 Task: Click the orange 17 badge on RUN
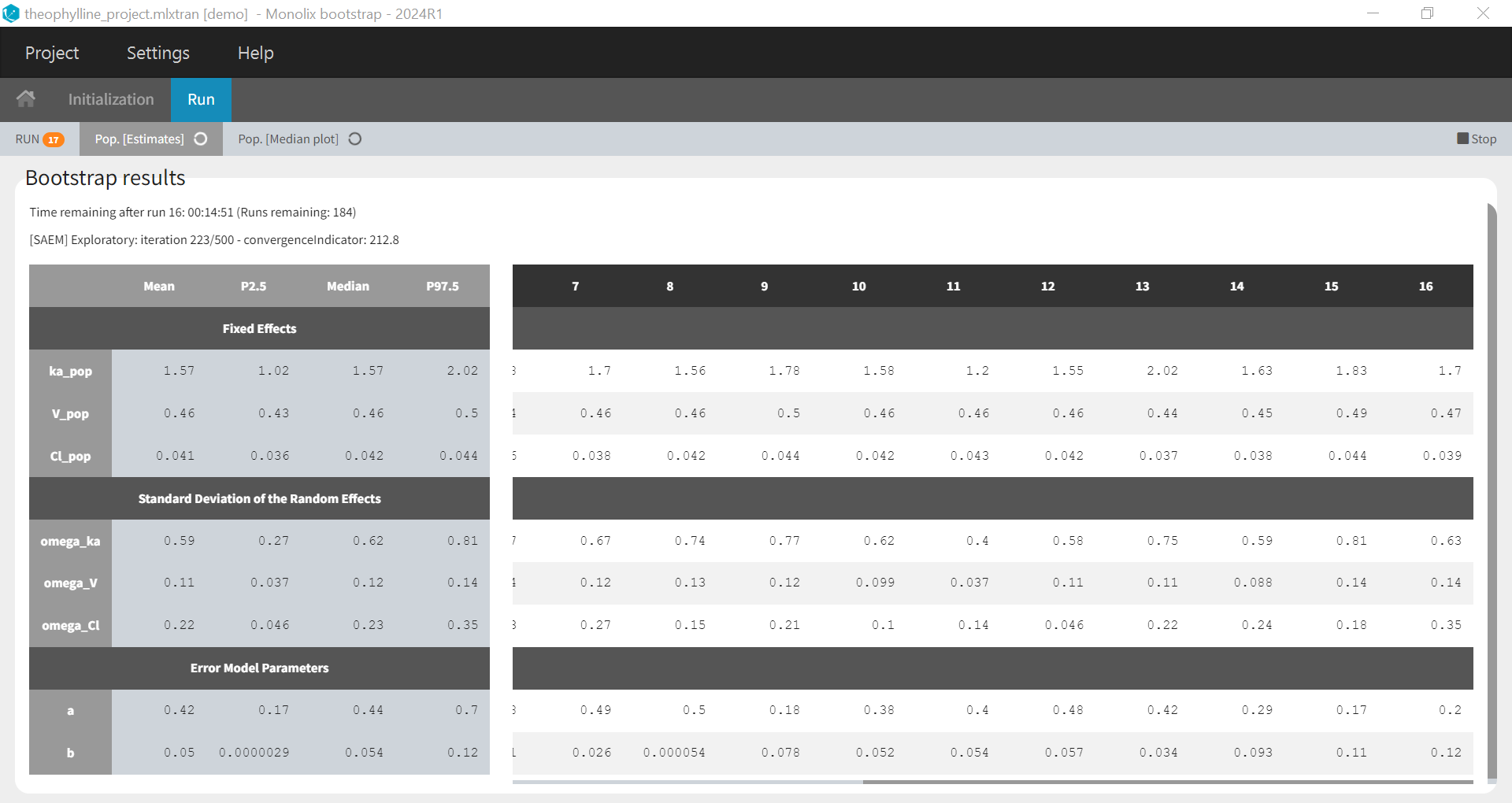coord(54,139)
